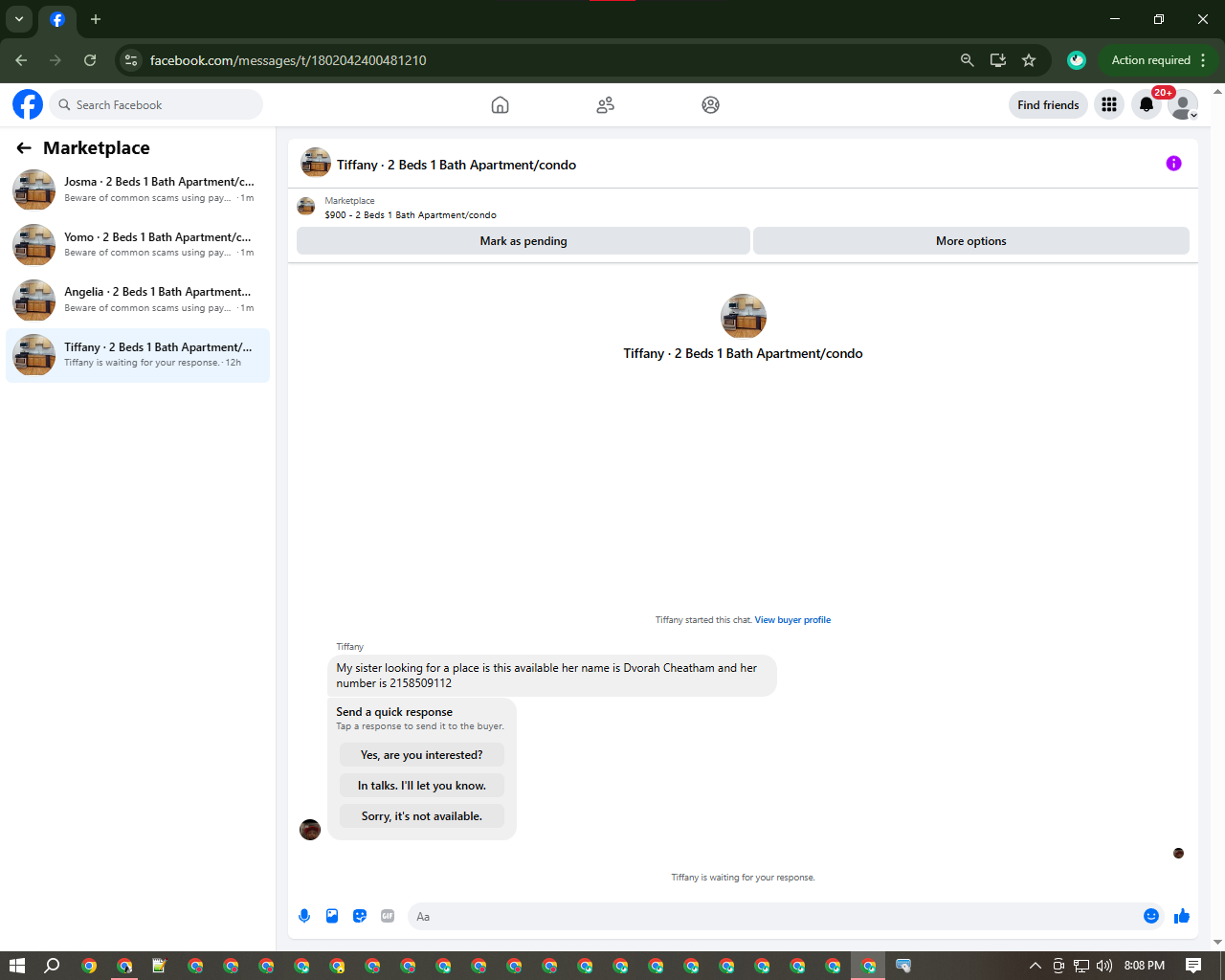Open the volume speaker tray icon
This screenshot has height=980, width=1225.
point(1104,966)
